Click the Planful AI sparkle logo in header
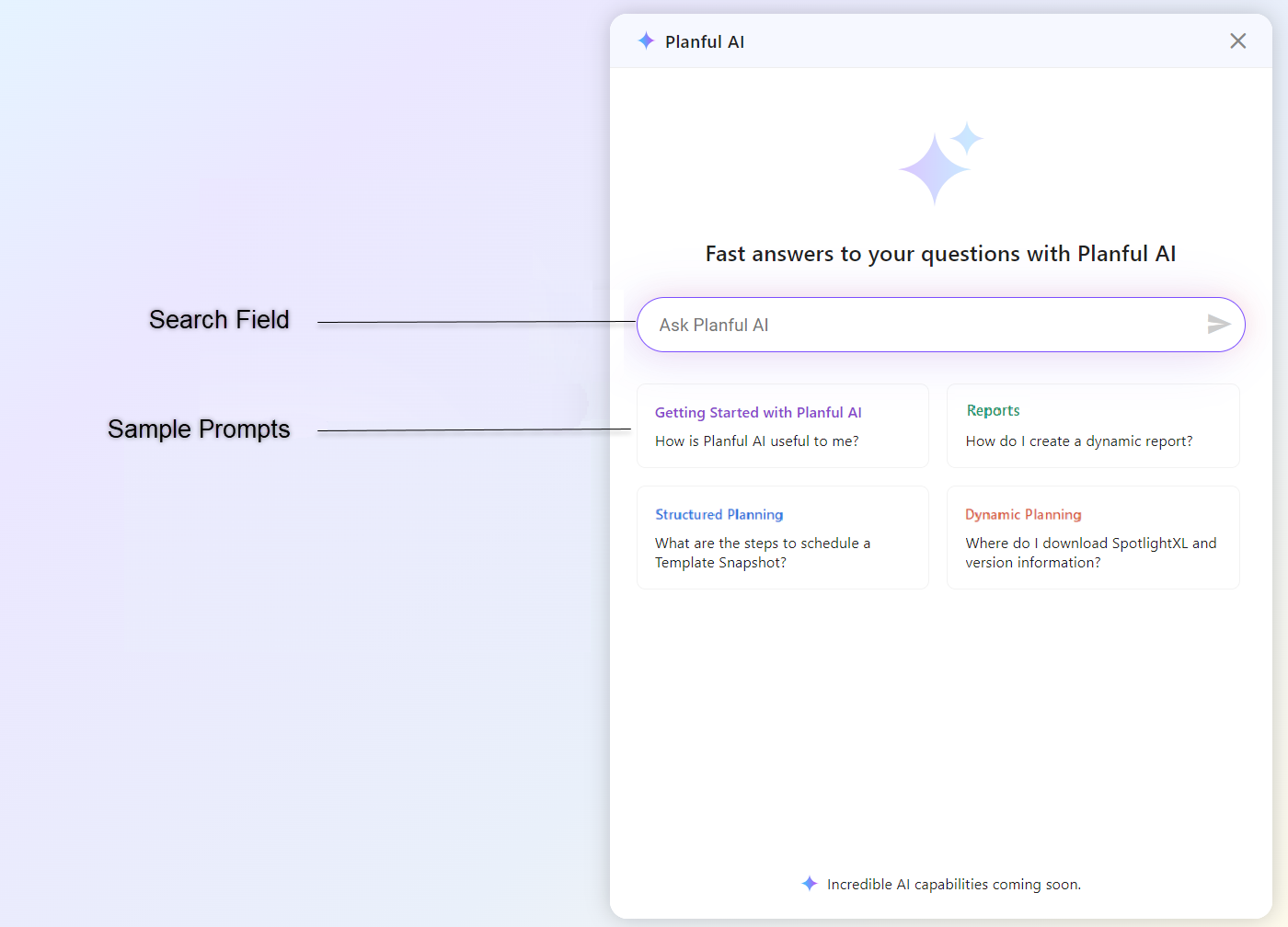Screen dimensions: 1288x927 (646, 40)
